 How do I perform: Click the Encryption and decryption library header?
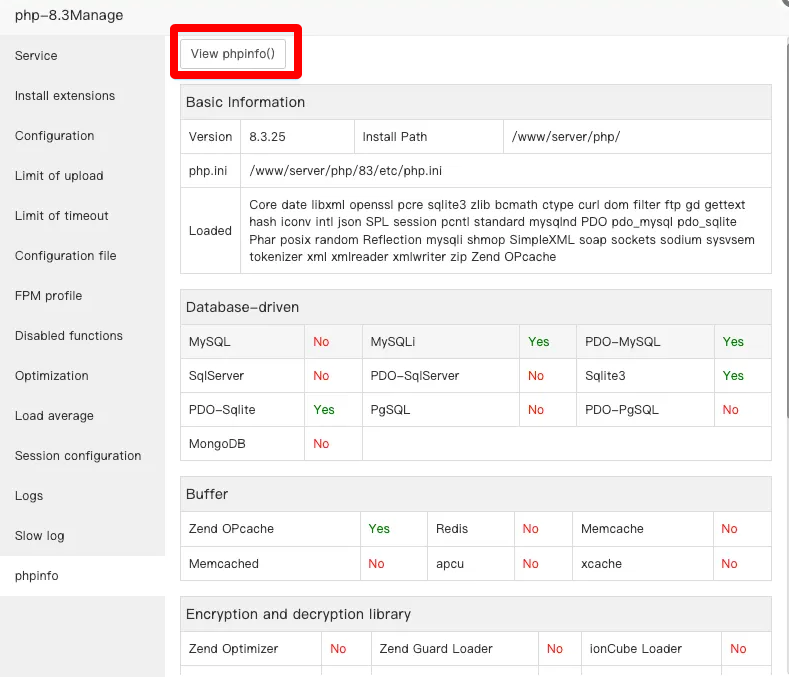(x=476, y=614)
